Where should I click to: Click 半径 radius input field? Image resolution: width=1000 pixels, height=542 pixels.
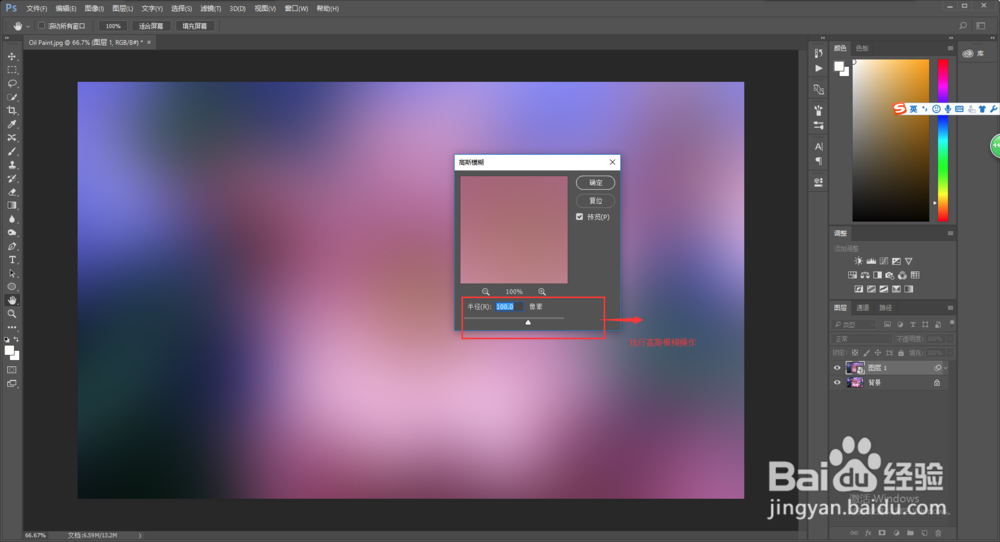pos(509,307)
